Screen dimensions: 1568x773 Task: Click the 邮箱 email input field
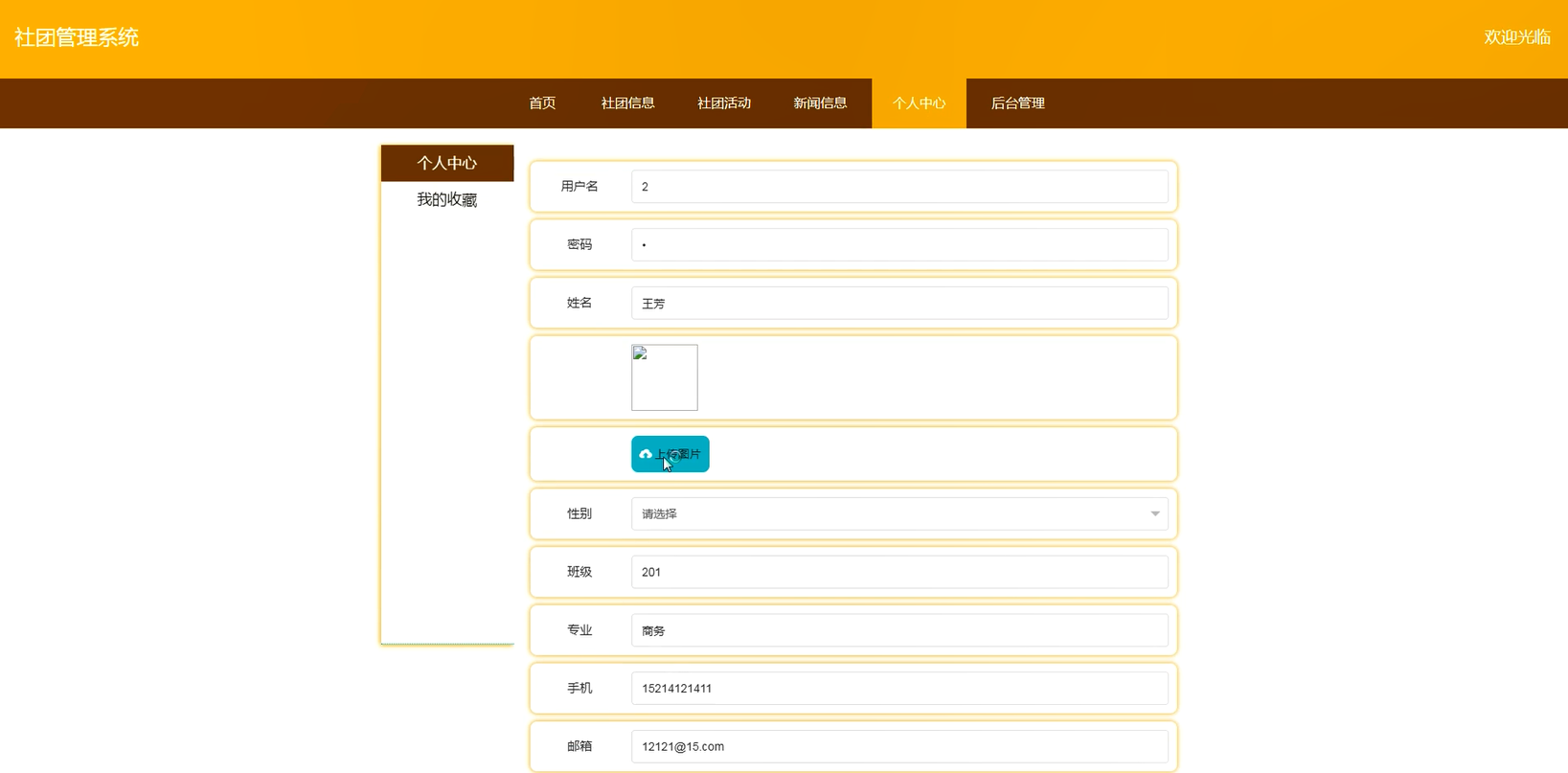pos(898,746)
